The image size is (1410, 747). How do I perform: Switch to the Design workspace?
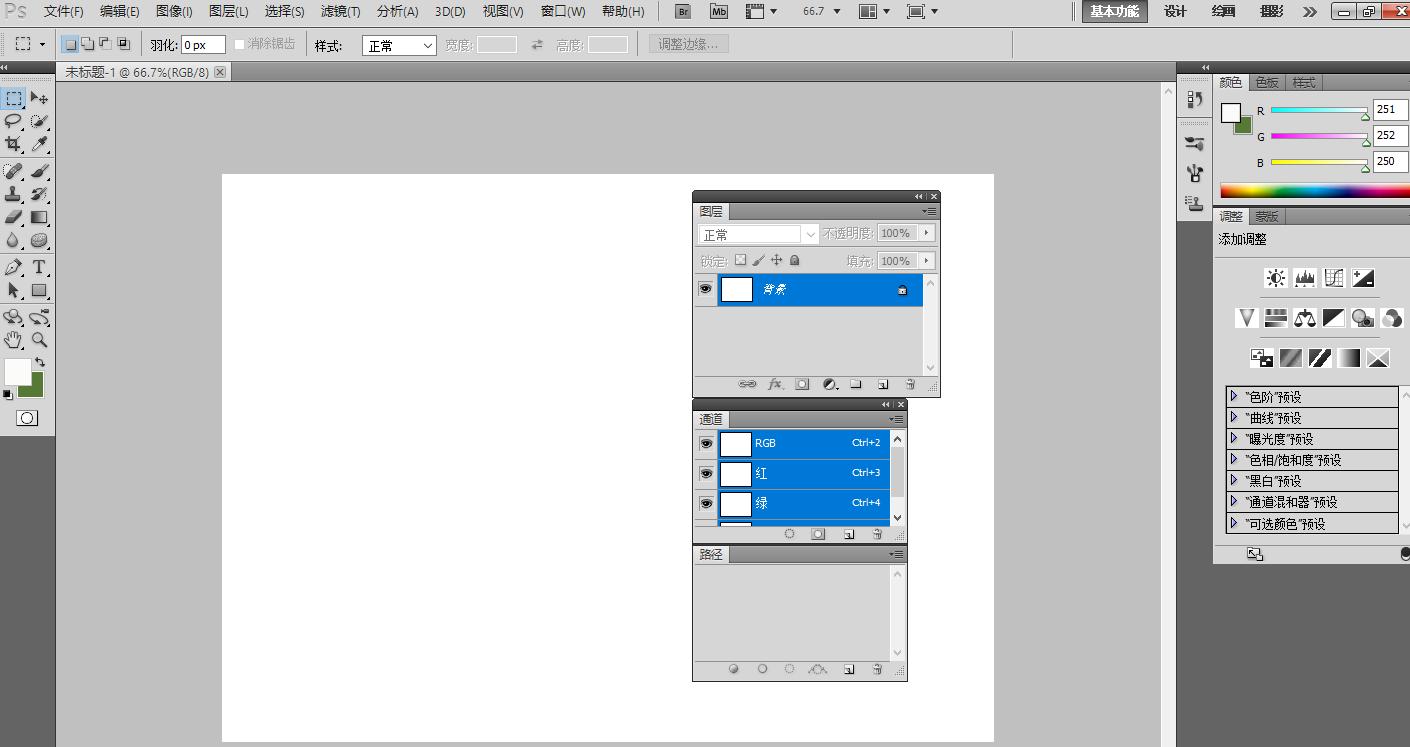coord(1175,12)
